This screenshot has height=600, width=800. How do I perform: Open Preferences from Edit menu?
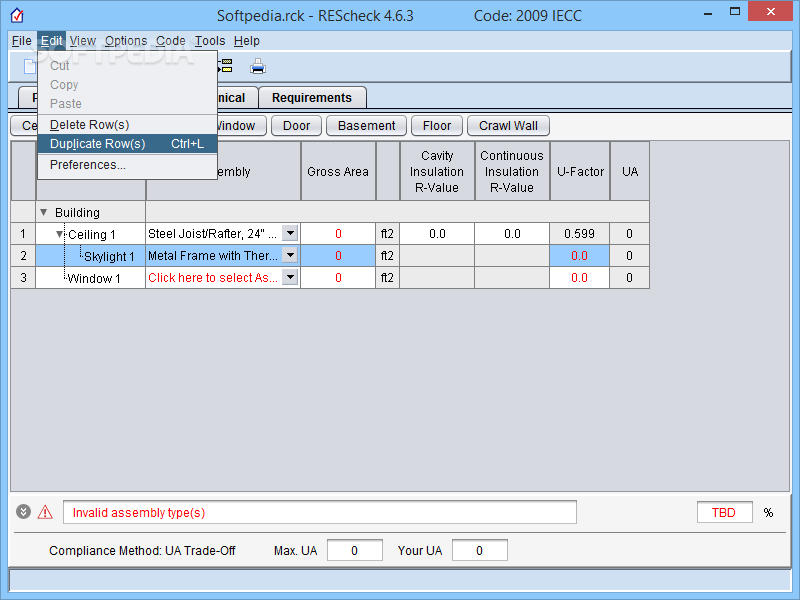(x=128, y=165)
